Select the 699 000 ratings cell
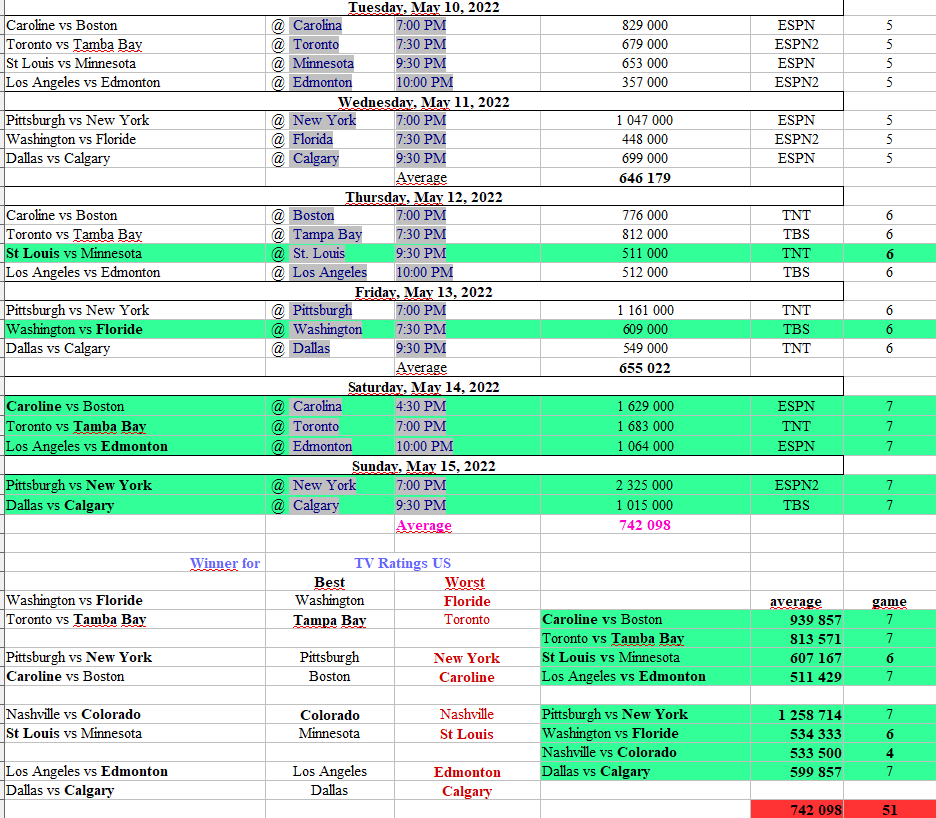 [x=645, y=158]
